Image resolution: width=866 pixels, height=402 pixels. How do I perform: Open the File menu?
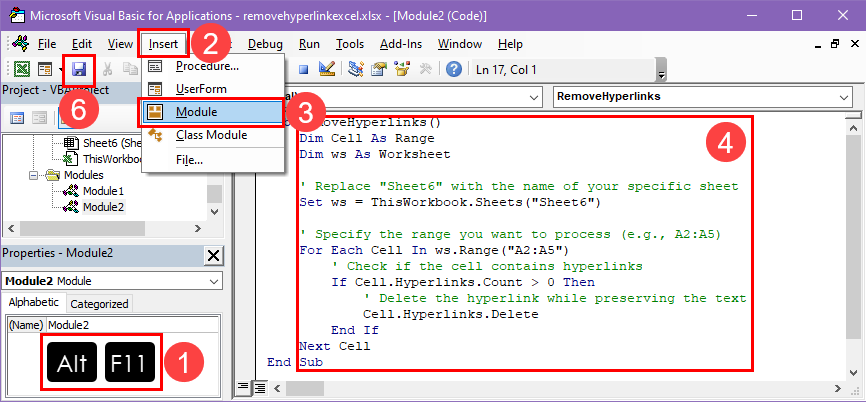[47, 44]
